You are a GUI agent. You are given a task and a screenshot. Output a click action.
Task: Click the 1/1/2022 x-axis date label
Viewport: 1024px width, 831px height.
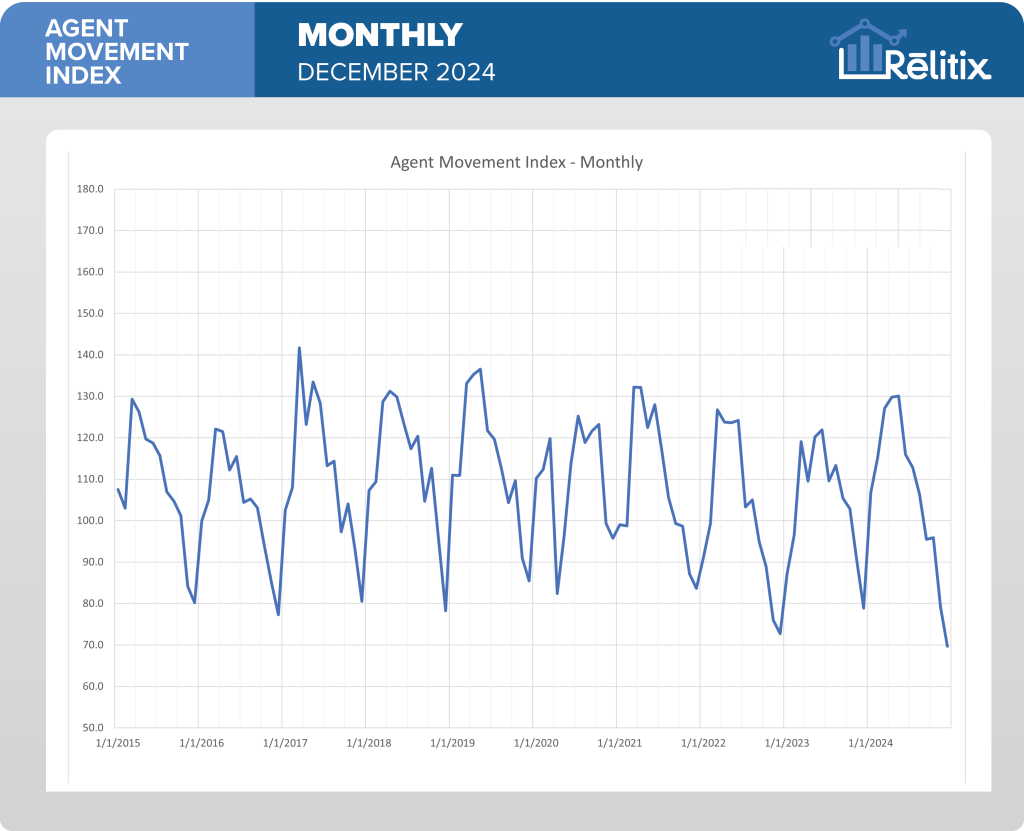pos(704,743)
